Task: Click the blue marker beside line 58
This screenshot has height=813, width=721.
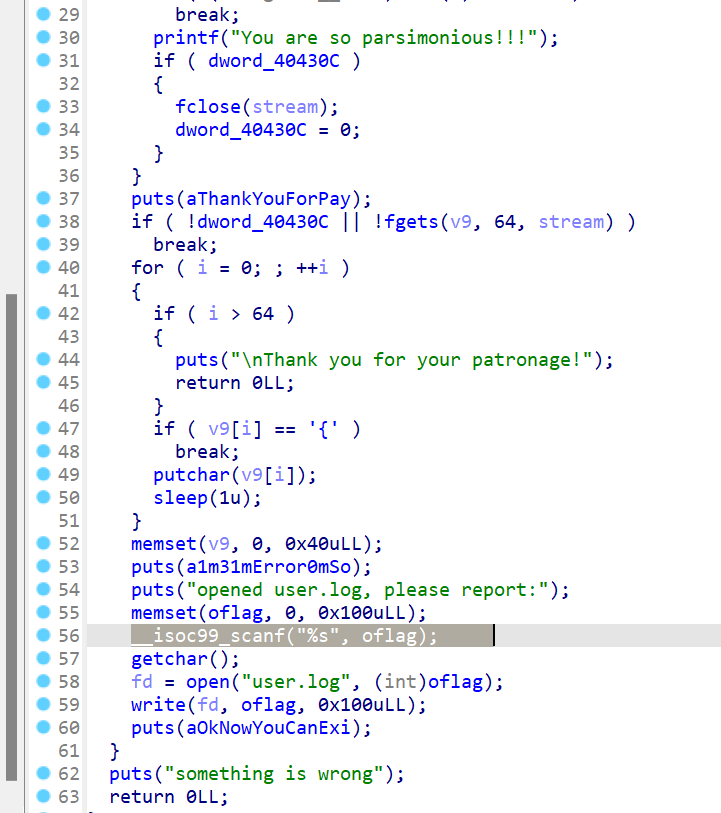Action: click(x=42, y=682)
